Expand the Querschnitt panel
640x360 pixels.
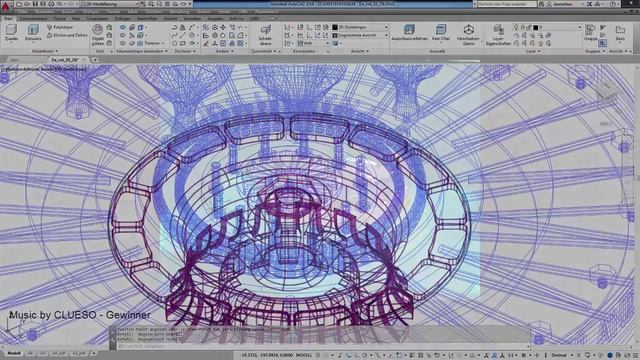pyautogui.click(x=264, y=51)
